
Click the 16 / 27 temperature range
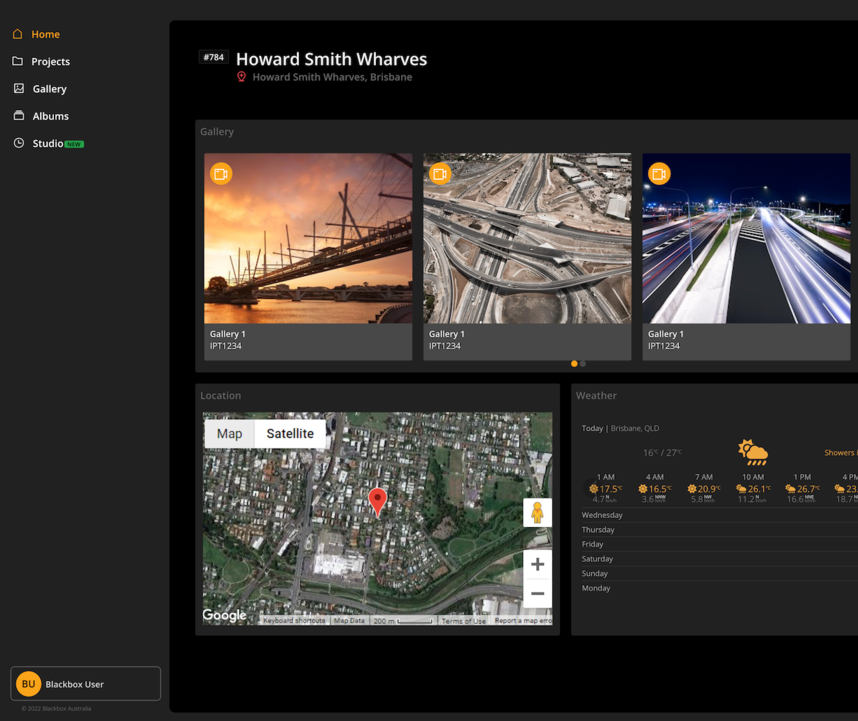662,453
